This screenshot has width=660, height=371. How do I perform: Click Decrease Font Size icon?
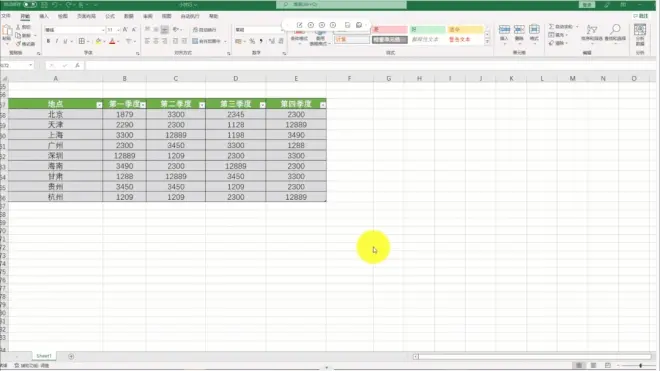point(134,29)
